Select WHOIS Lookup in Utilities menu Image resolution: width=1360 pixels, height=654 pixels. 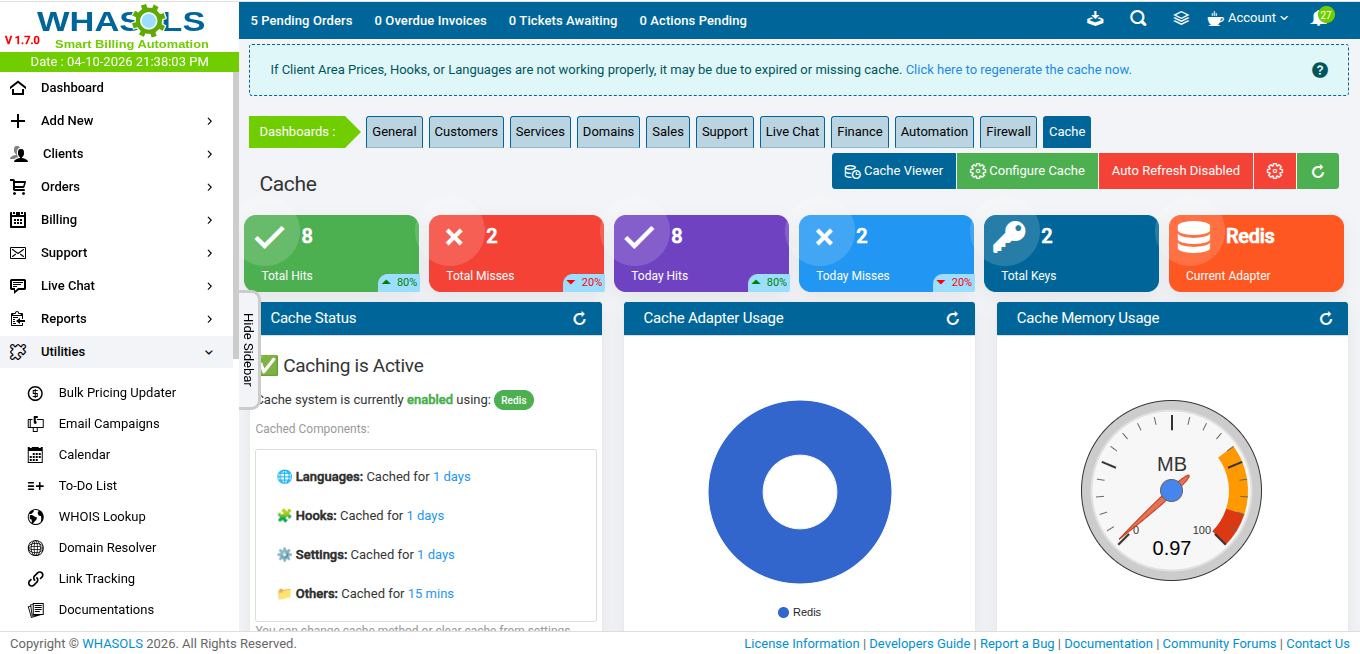102,517
